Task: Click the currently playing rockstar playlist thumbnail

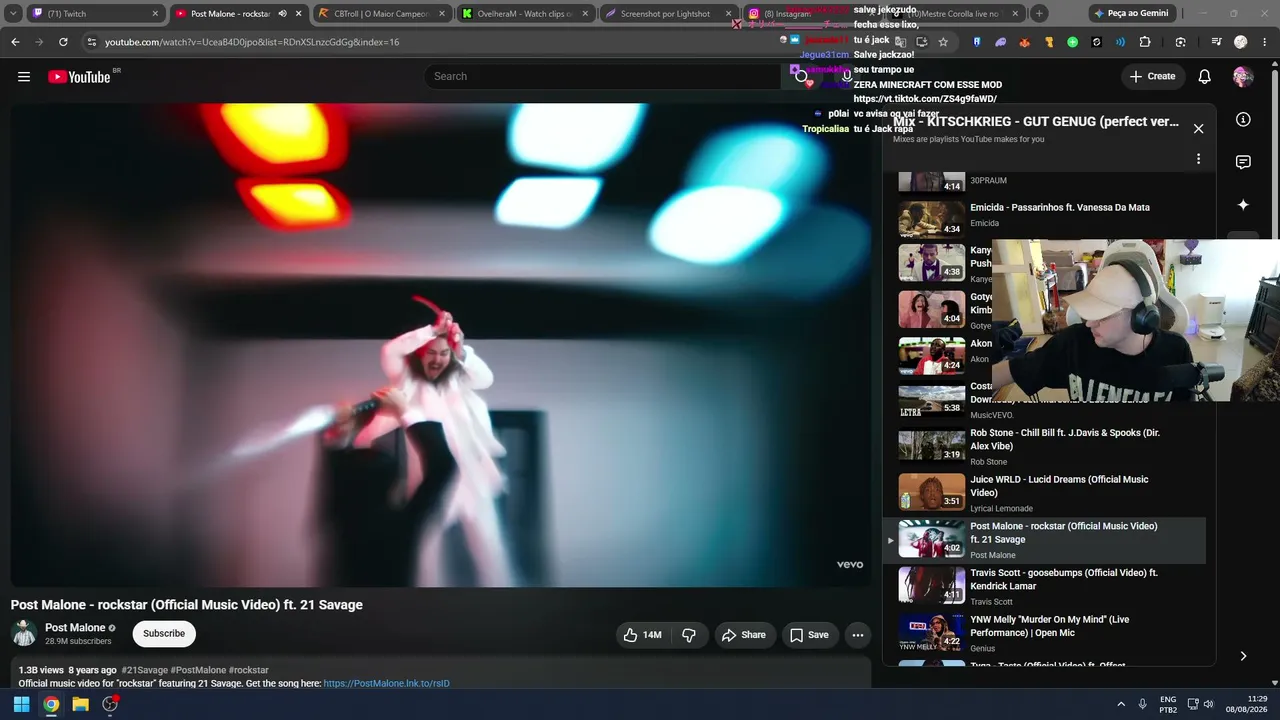Action: point(931,539)
